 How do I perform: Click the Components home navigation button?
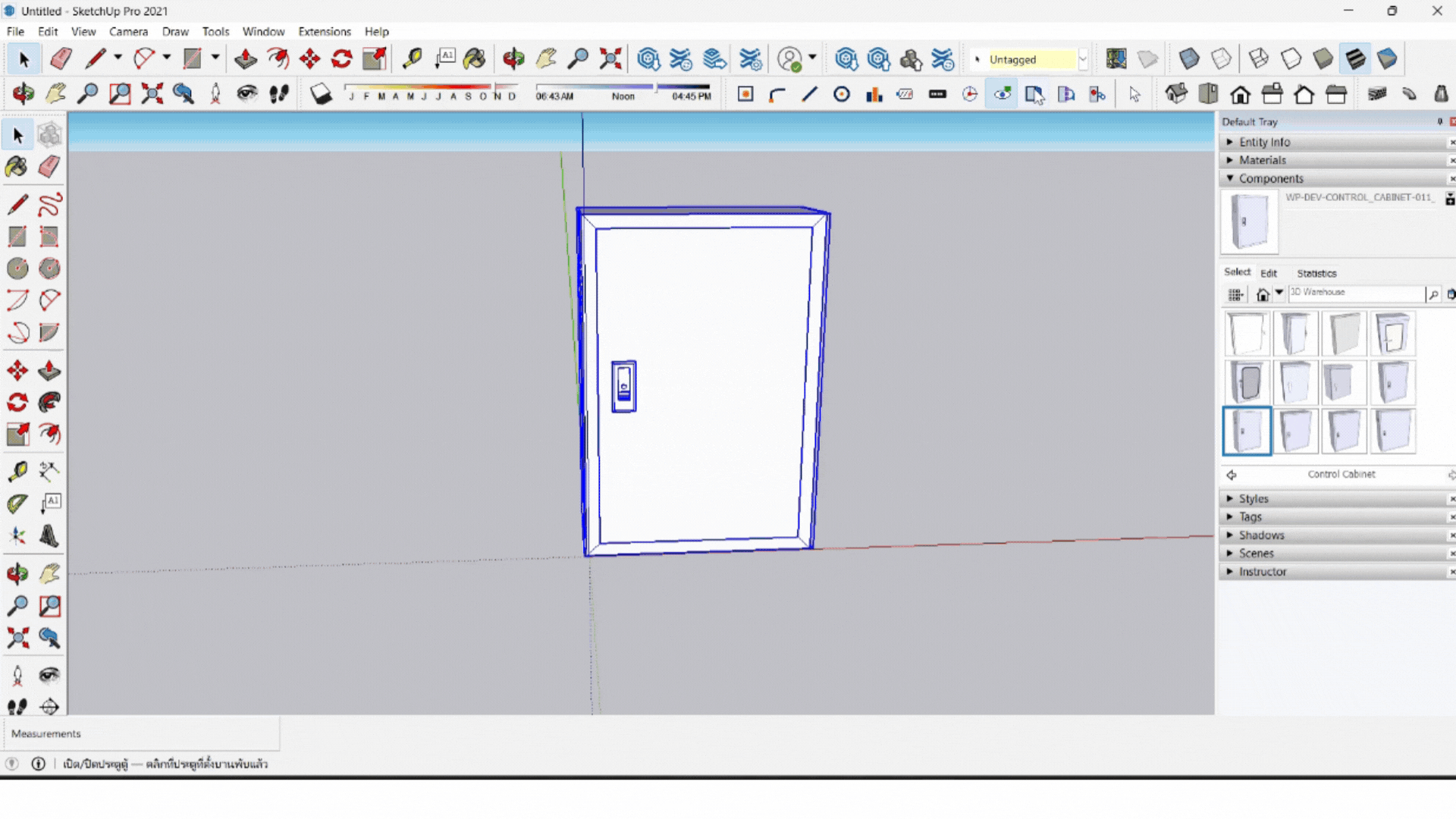[x=1263, y=294]
